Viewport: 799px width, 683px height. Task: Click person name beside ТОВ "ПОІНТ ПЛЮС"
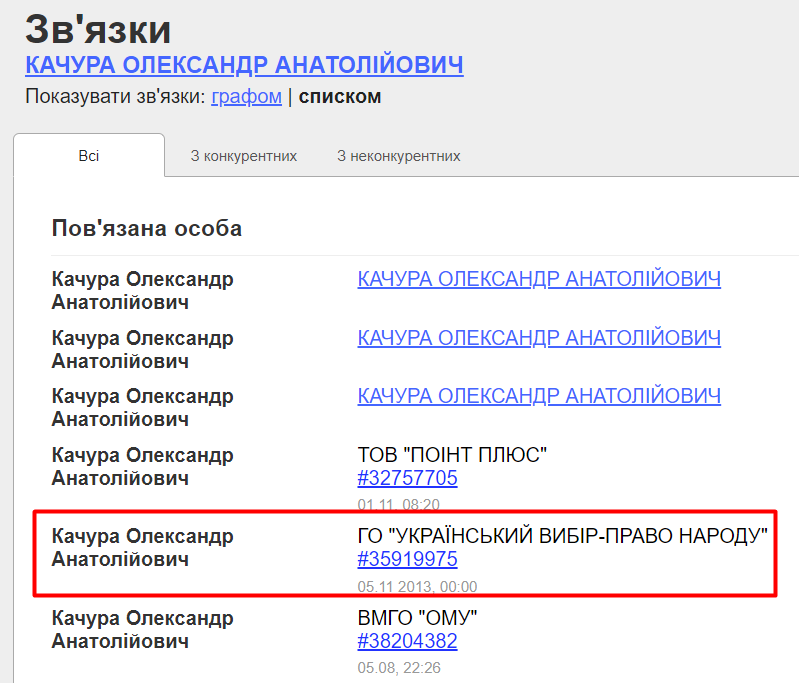(x=142, y=466)
